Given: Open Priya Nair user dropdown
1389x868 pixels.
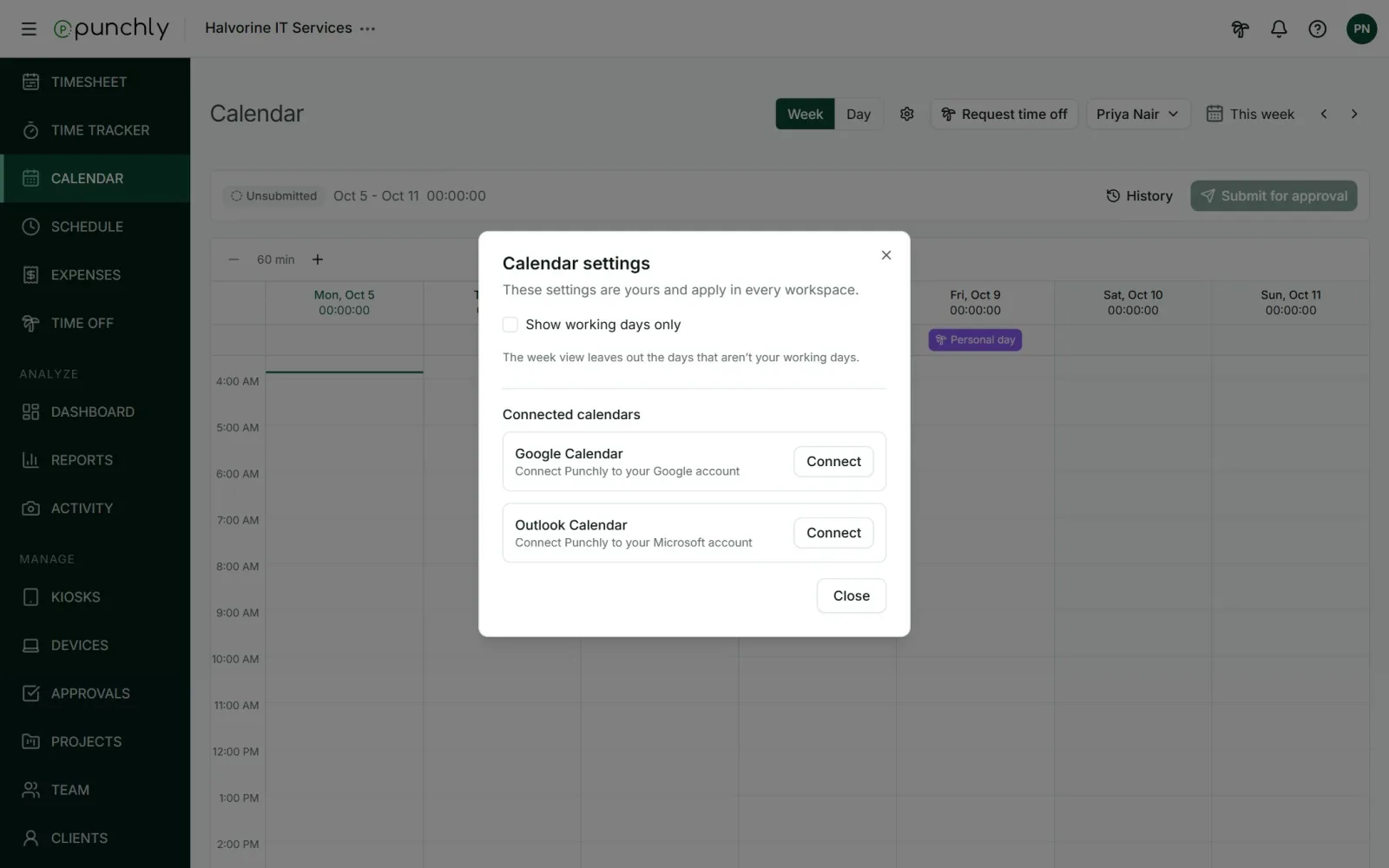Looking at the screenshot, I should click(x=1138, y=114).
